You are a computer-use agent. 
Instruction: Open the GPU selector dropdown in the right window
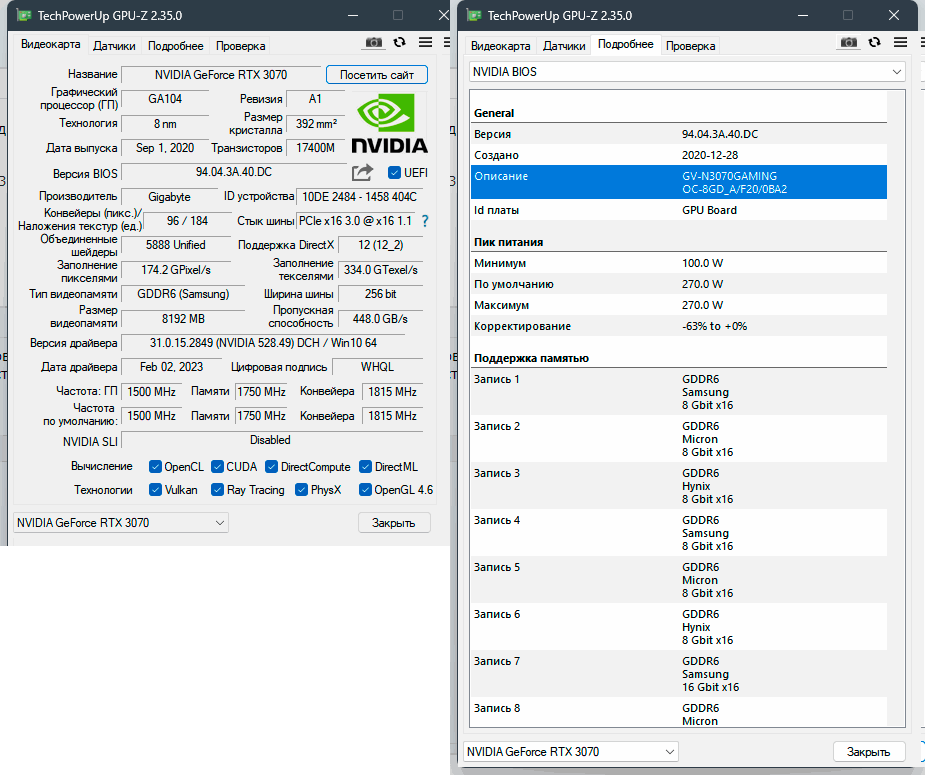pos(571,752)
